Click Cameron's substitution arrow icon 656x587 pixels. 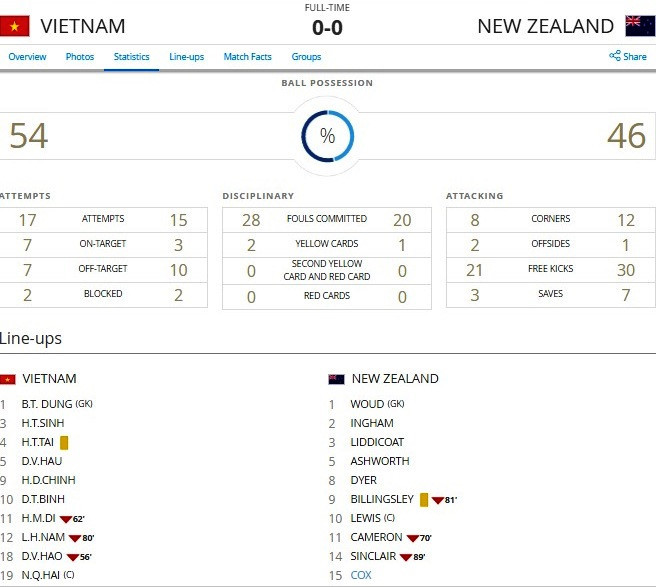(411, 537)
